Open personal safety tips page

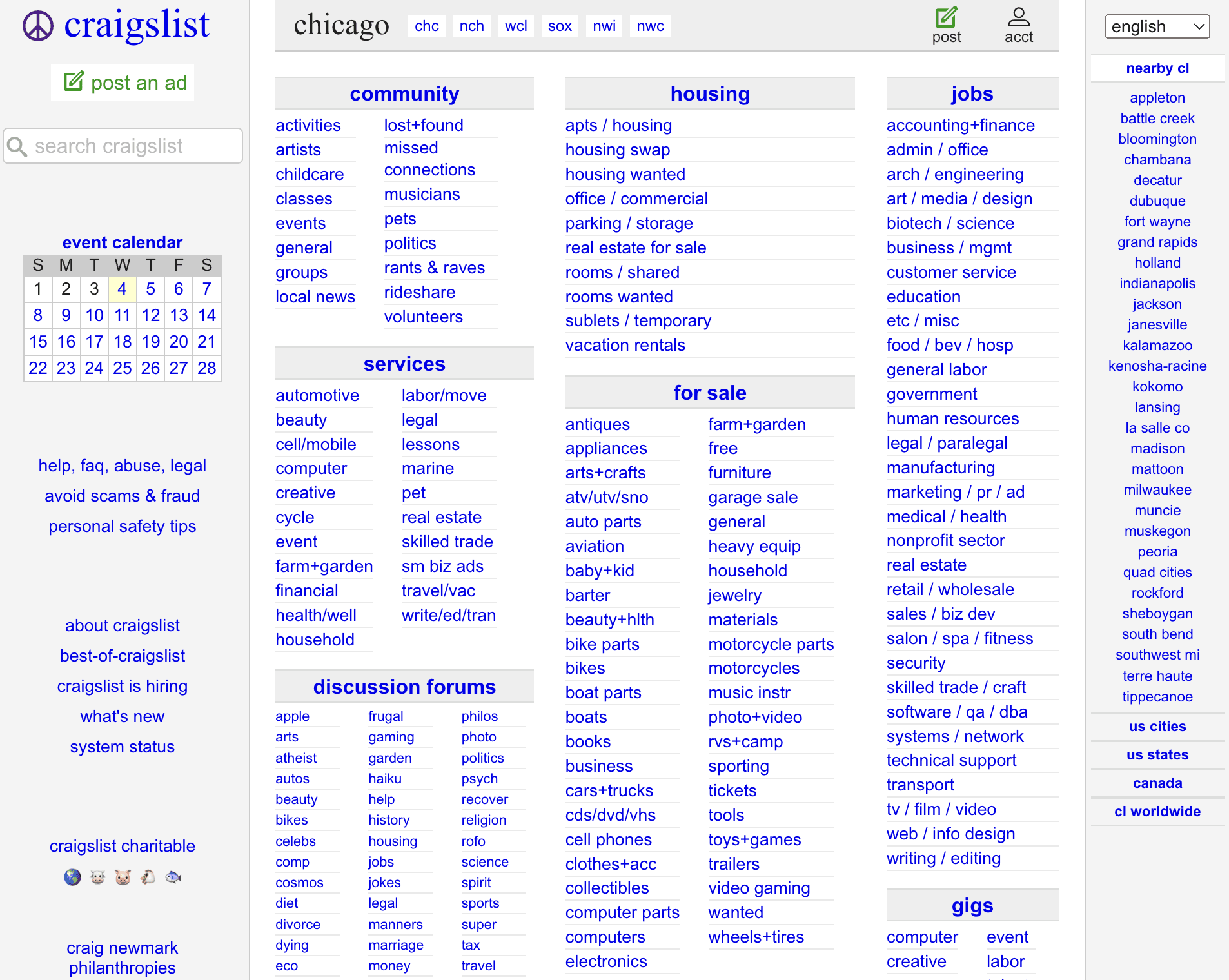tap(123, 526)
